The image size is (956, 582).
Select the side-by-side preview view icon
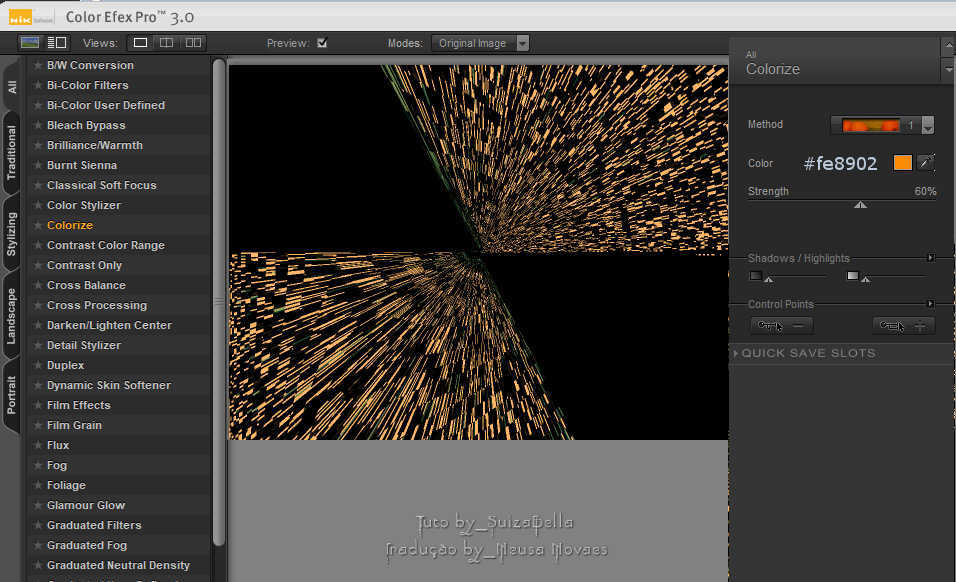pyautogui.click(x=193, y=43)
